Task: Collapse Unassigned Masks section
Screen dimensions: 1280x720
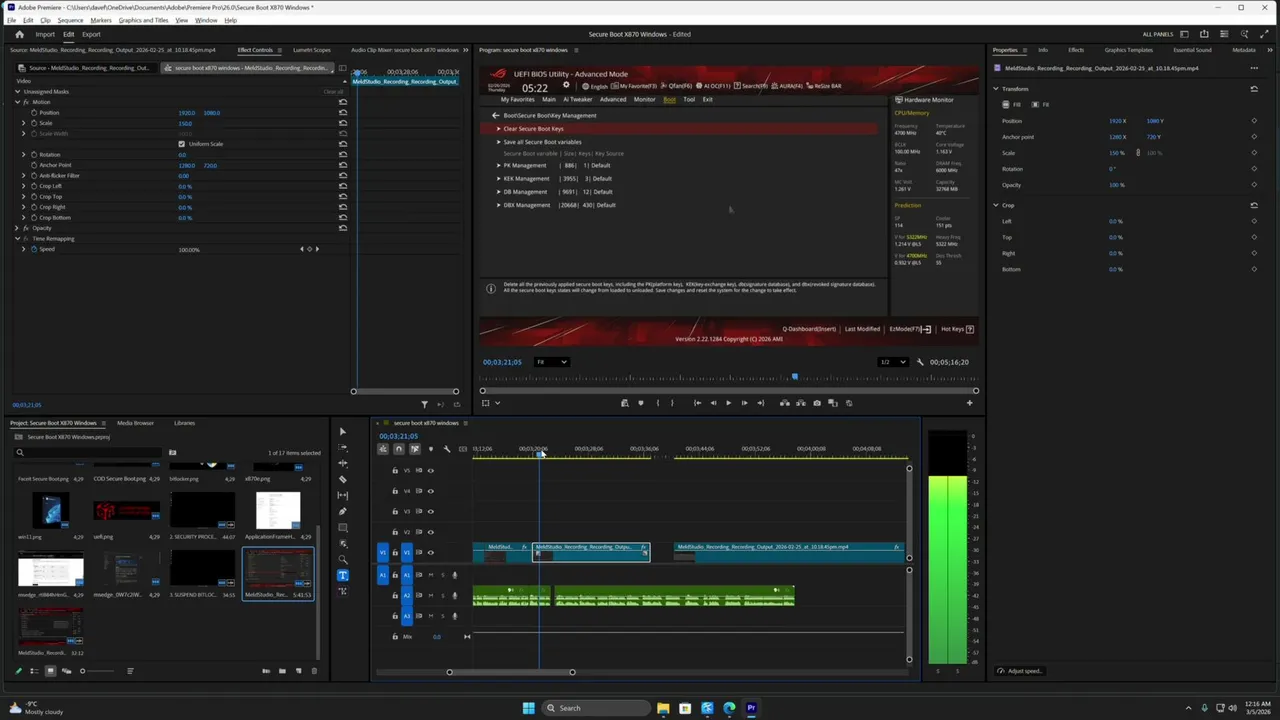Action: pyautogui.click(x=17, y=92)
